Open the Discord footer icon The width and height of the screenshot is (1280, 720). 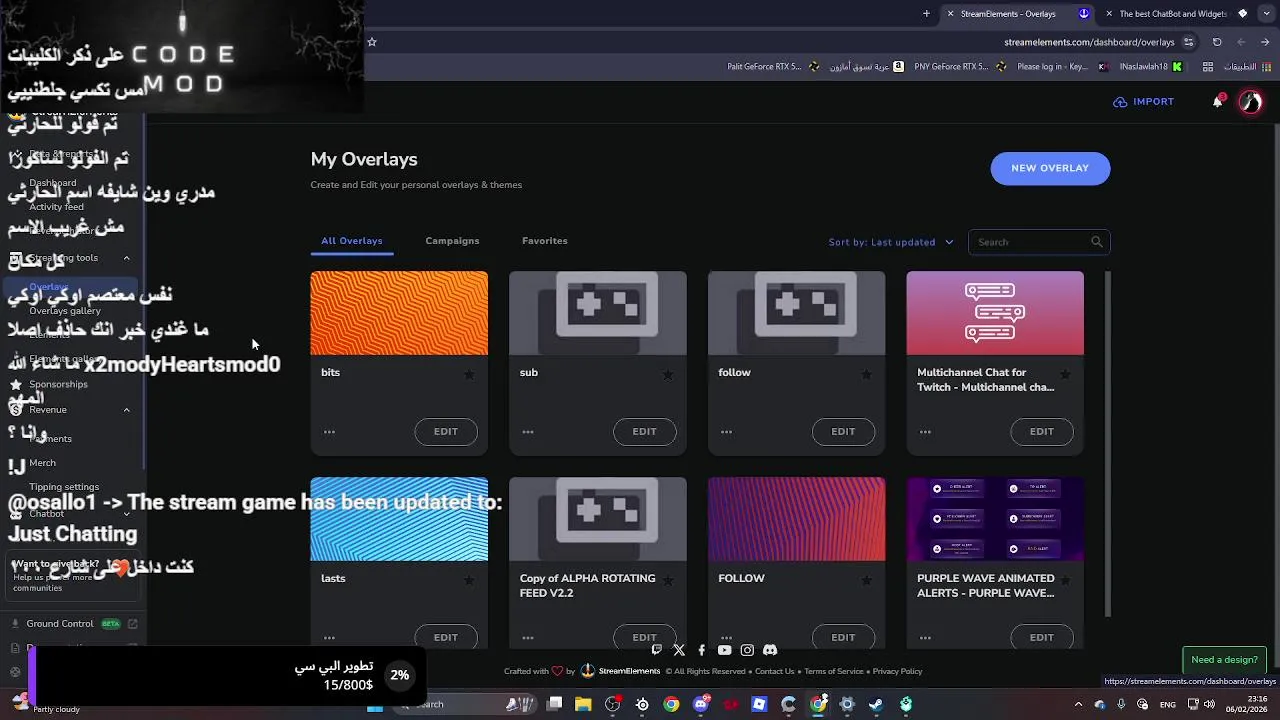click(x=770, y=650)
